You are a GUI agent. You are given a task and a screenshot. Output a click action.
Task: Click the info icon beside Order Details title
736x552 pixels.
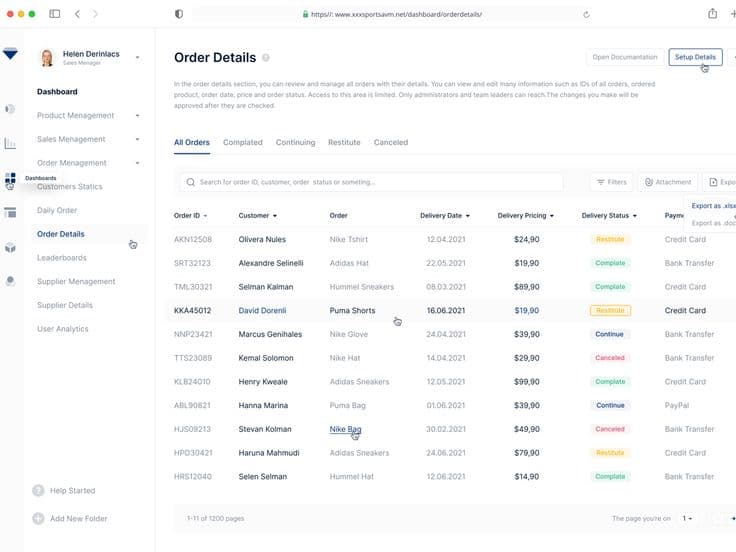point(266,58)
